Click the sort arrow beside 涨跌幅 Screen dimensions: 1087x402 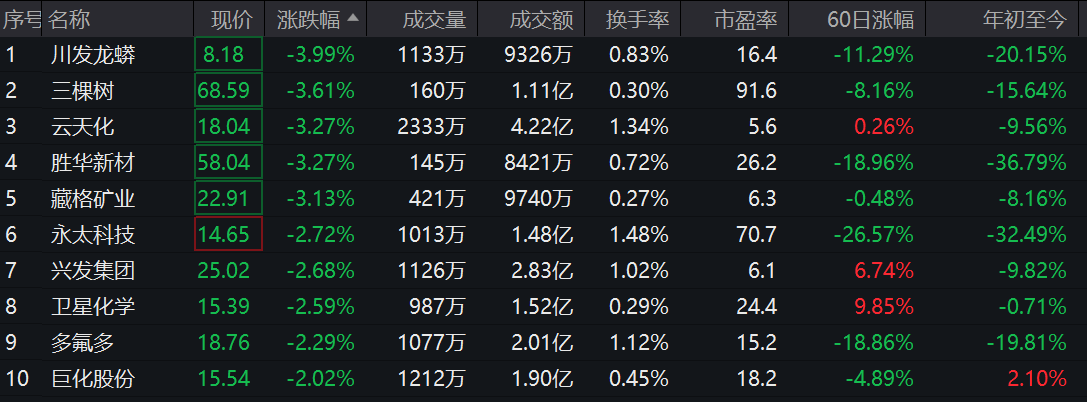(x=353, y=19)
